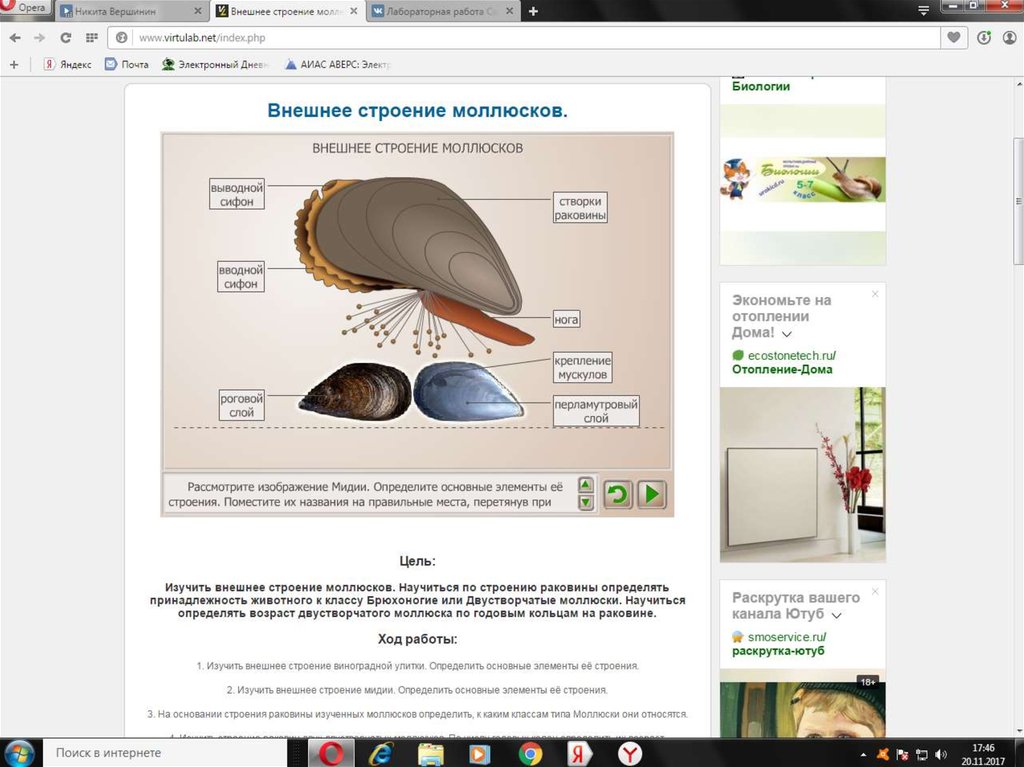The image size is (1024, 767).
Task: Click the green play arrow button
Action: 652,494
